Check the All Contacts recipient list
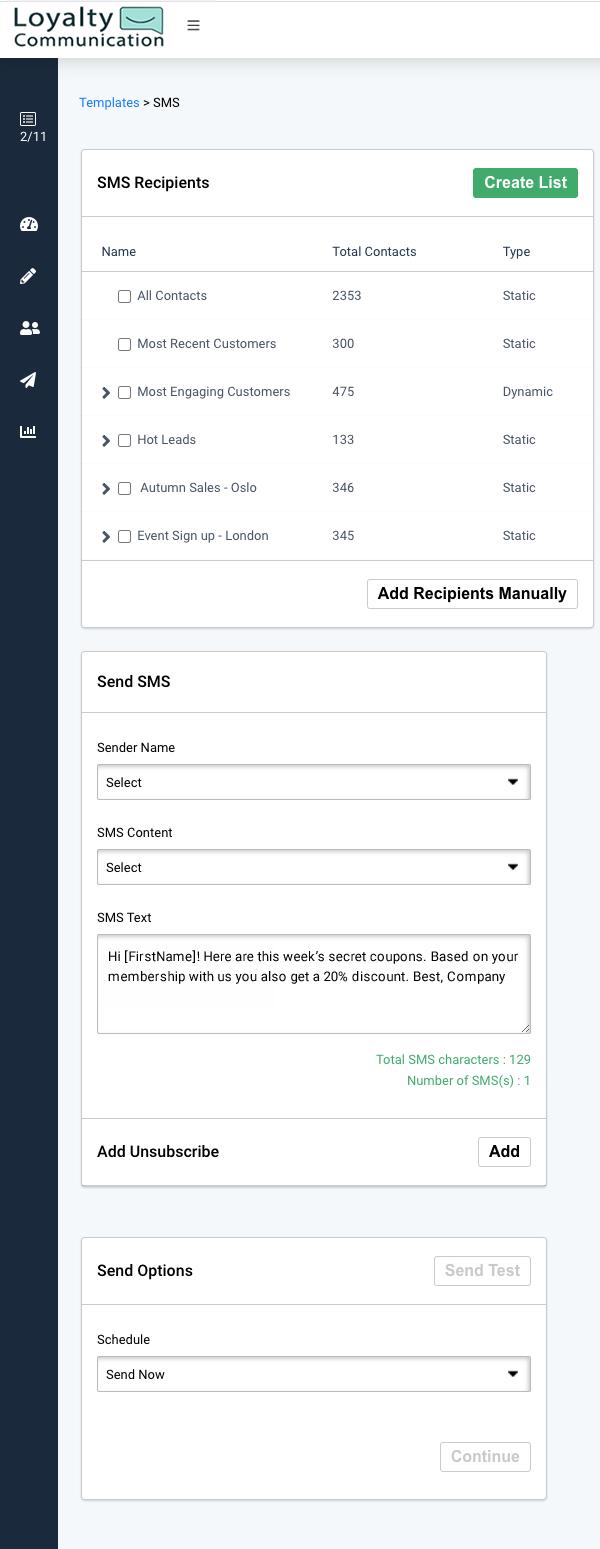The width and height of the screenshot is (600, 1549). [x=124, y=296]
